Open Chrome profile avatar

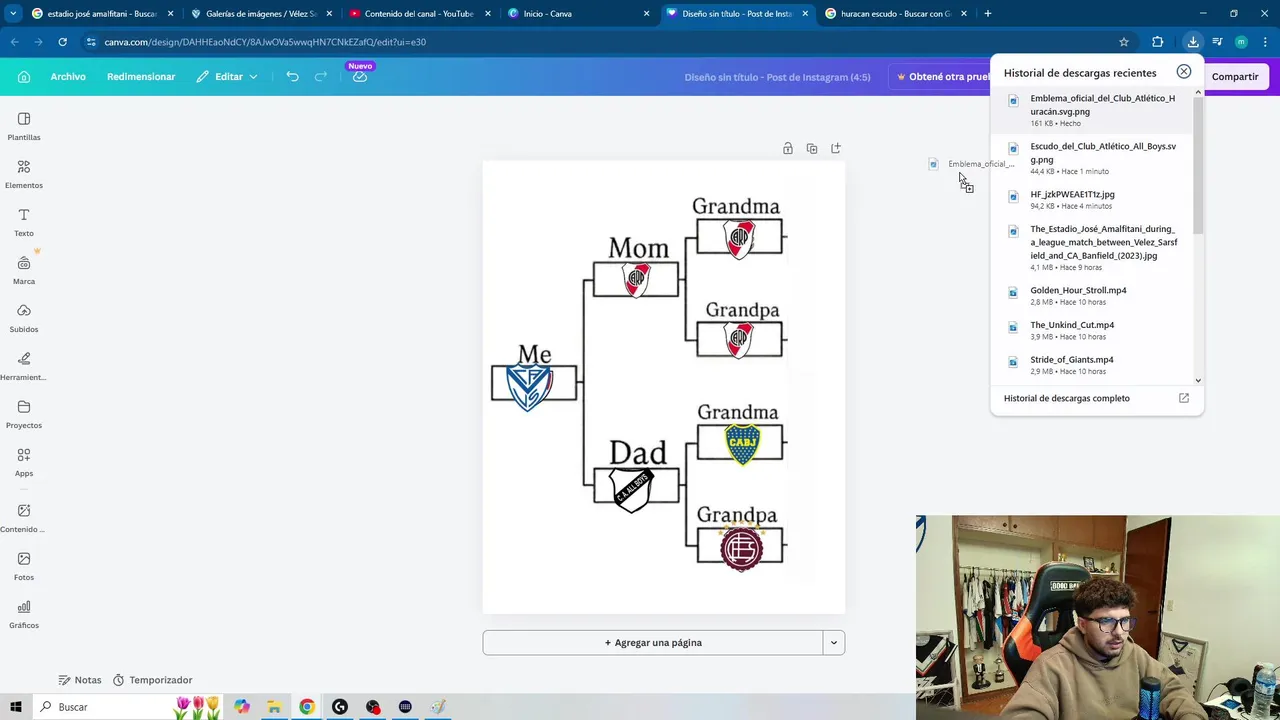click(x=1241, y=42)
